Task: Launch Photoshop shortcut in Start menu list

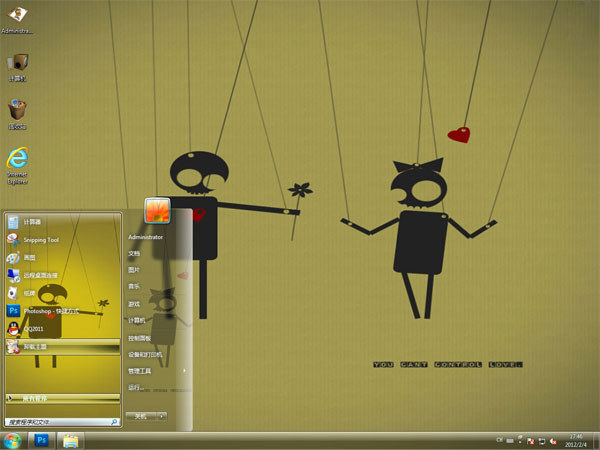Action: click(x=63, y=311)
